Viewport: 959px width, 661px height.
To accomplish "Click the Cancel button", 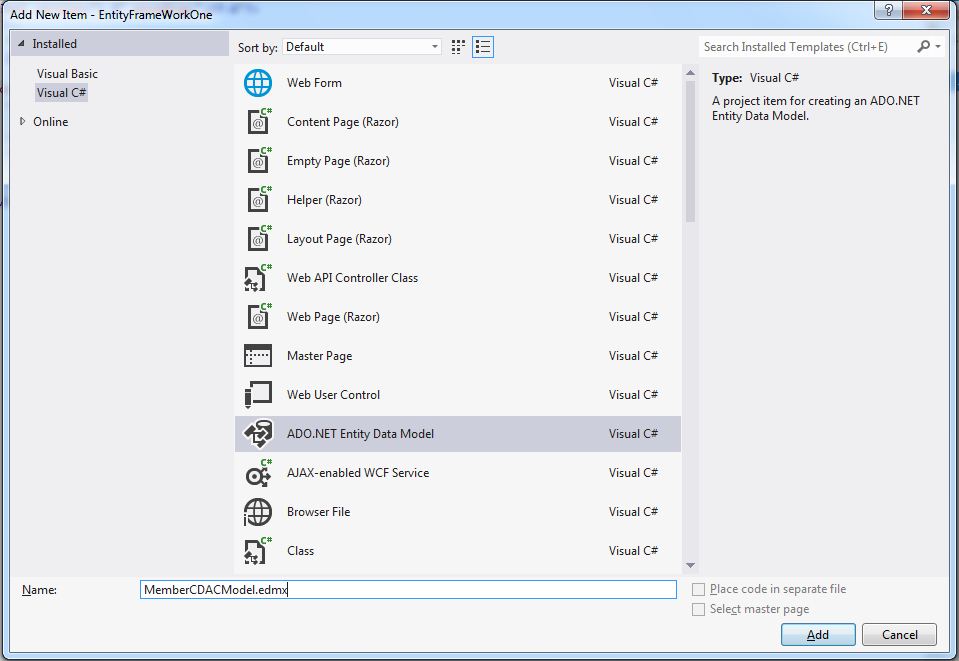I will 899,635.
